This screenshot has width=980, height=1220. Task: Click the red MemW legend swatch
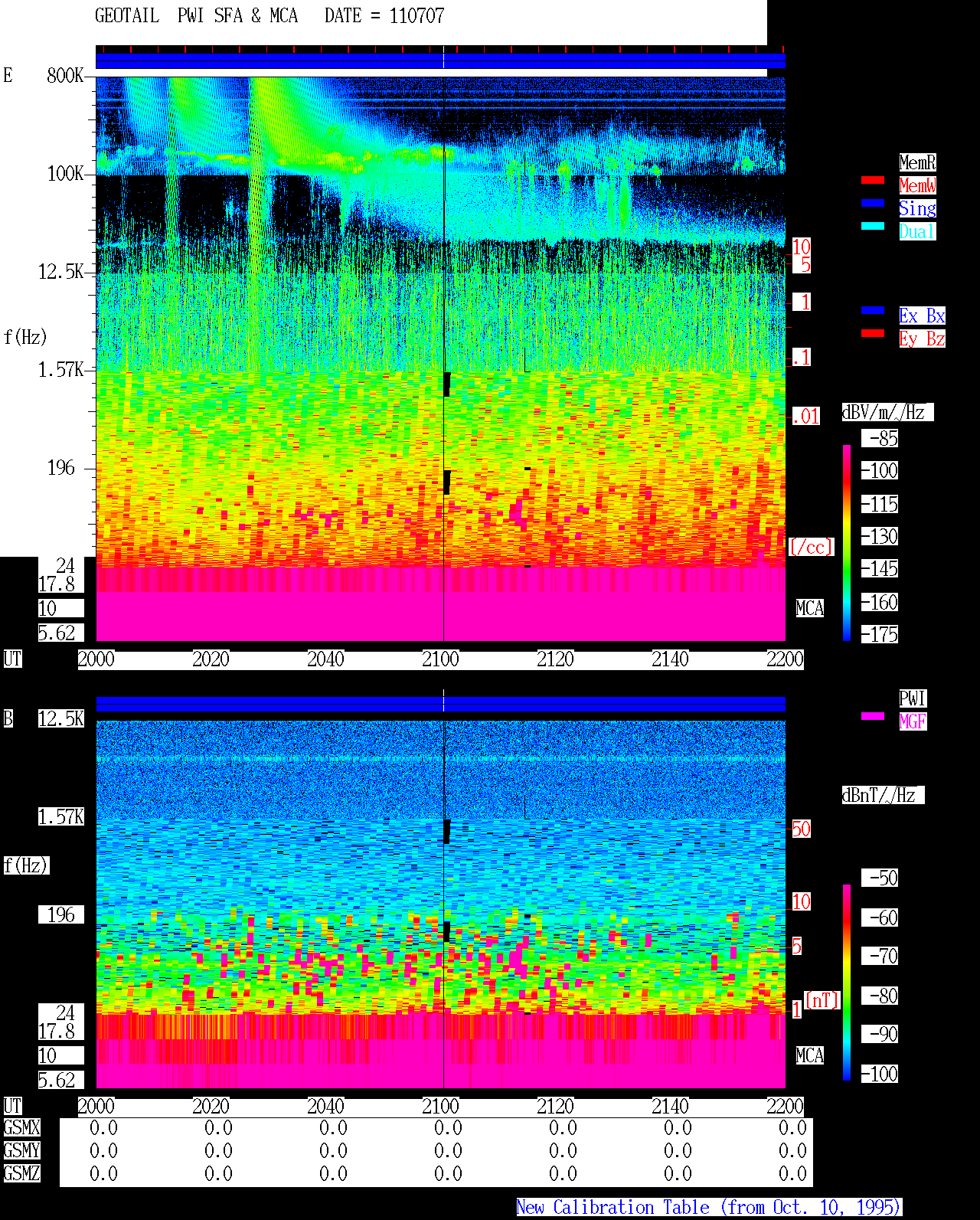pos(873,180)
